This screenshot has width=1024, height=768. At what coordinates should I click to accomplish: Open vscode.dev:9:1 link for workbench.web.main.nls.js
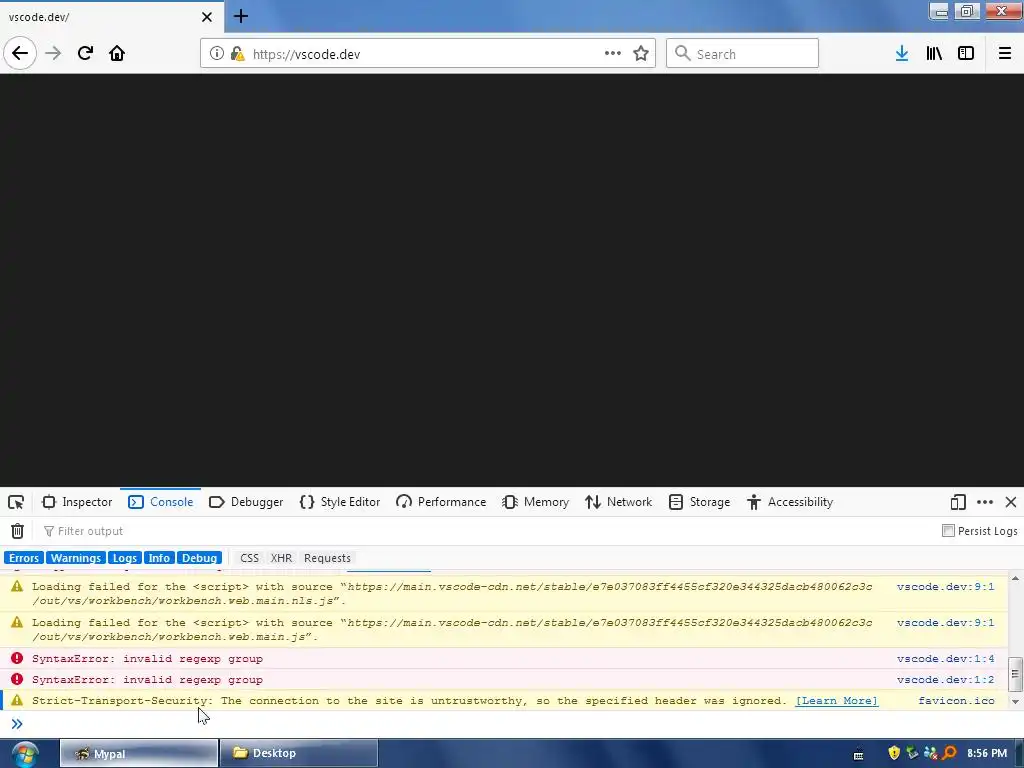tap(946, 587)
